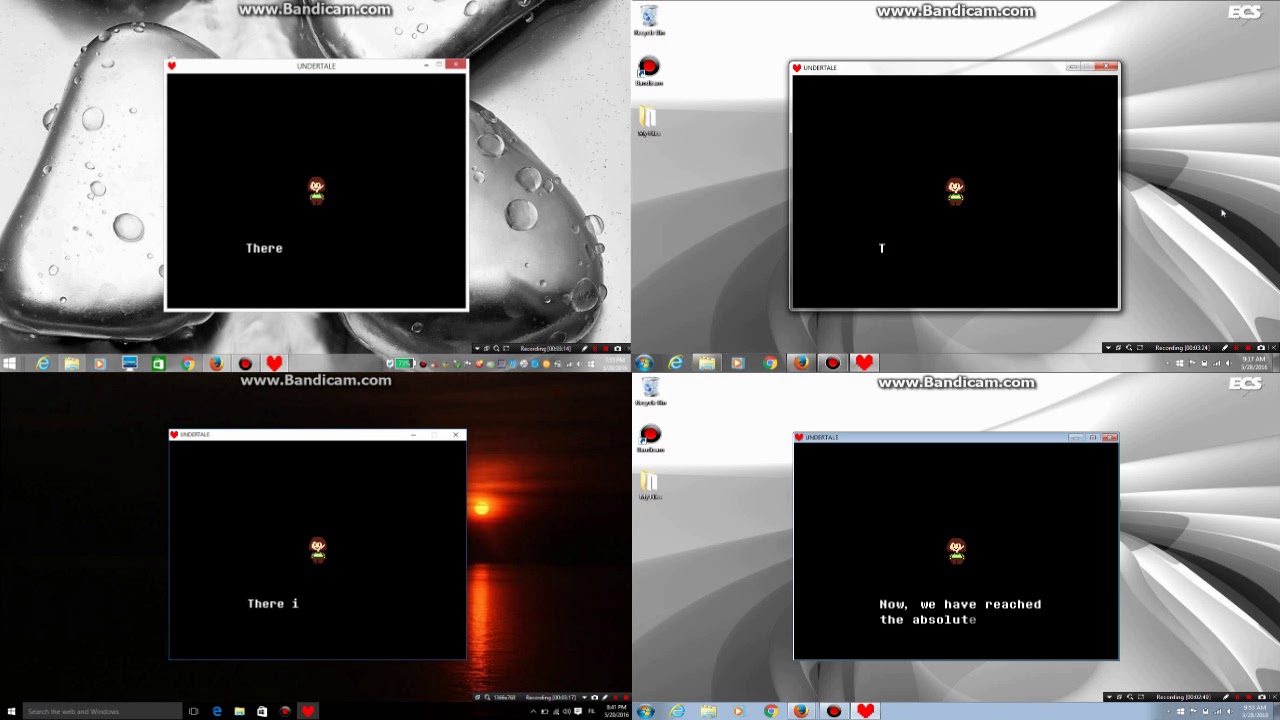Launch Chrome from the top-left desktop taskbar

(x=187, y=364)
